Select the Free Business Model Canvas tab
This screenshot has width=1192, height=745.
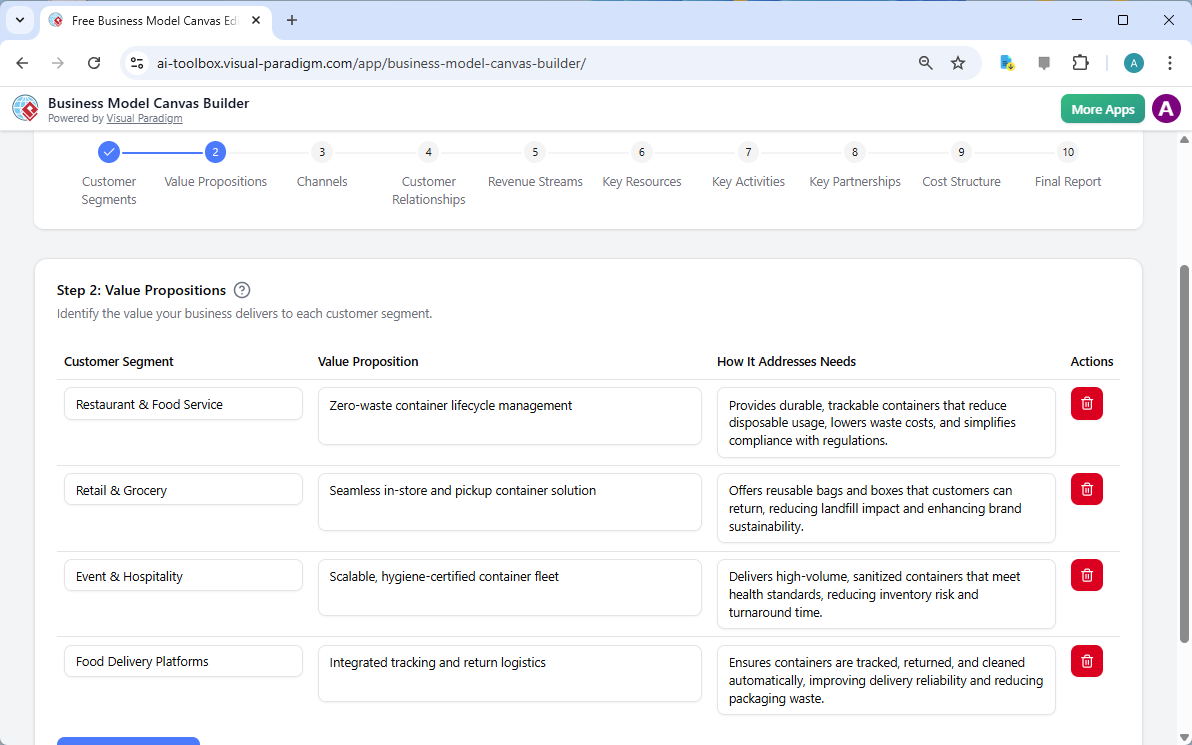click(x=150, y=20)
